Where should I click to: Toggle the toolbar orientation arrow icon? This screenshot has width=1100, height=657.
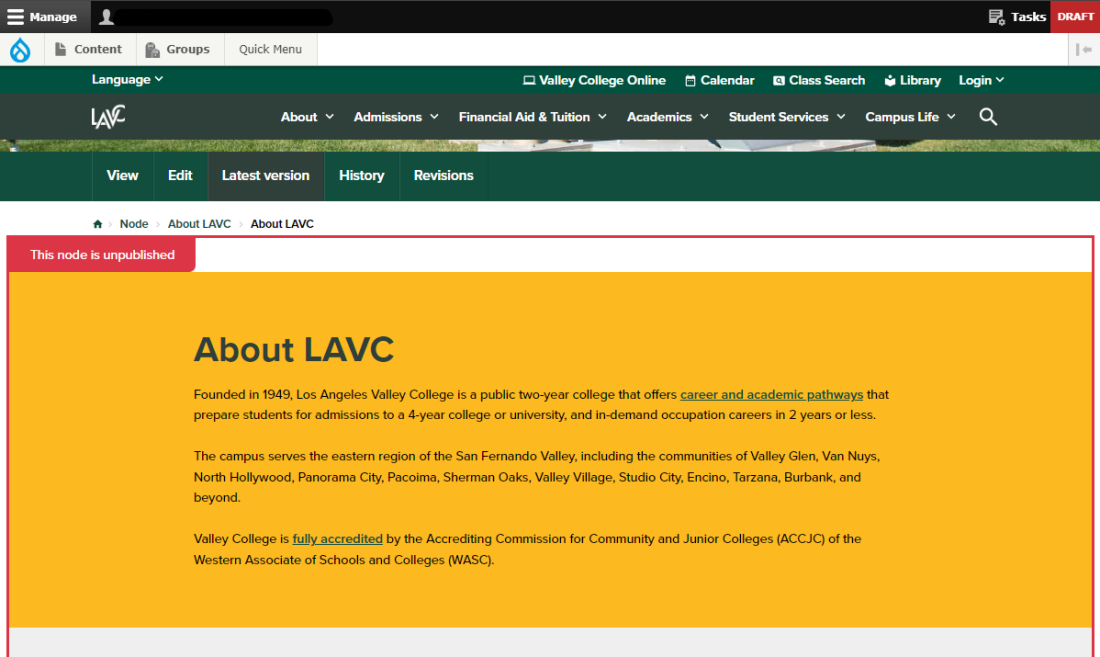[1084, 49]
